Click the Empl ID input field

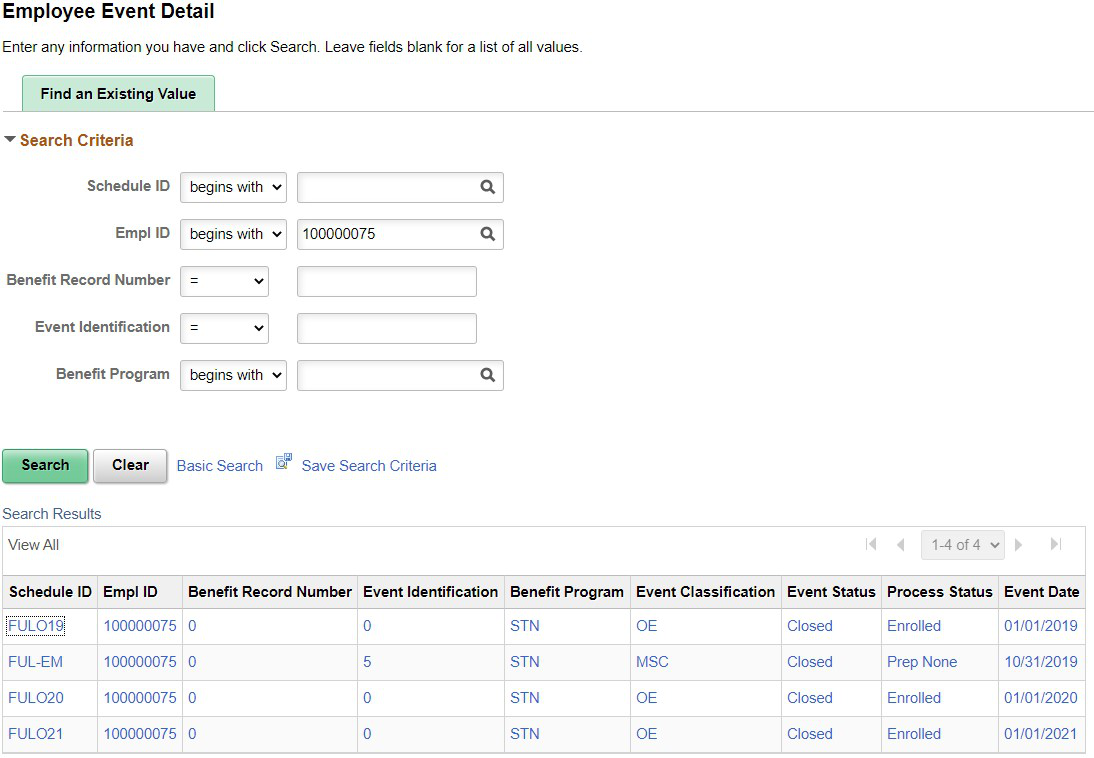pos(388,234)
